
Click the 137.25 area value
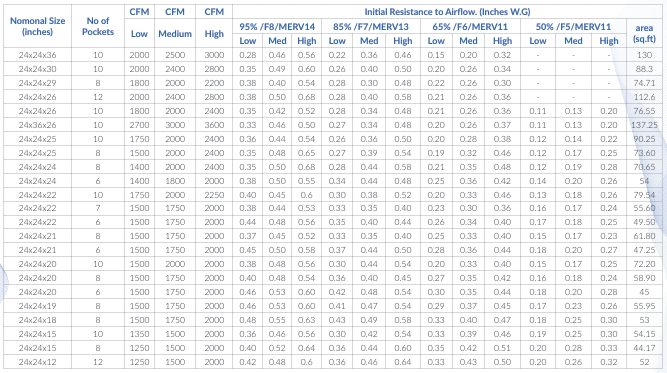[x=644, y=125]
